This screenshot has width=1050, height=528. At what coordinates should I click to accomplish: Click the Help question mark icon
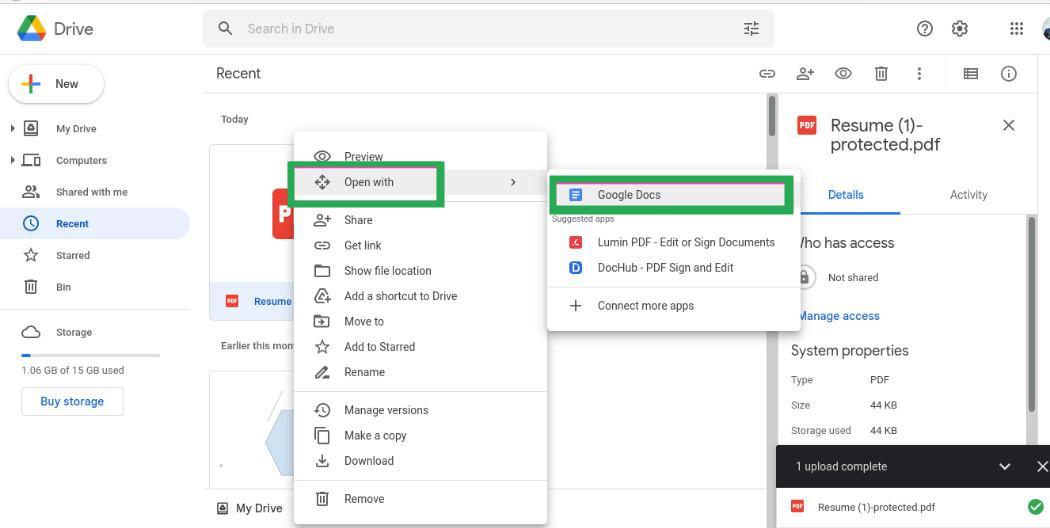925,29
